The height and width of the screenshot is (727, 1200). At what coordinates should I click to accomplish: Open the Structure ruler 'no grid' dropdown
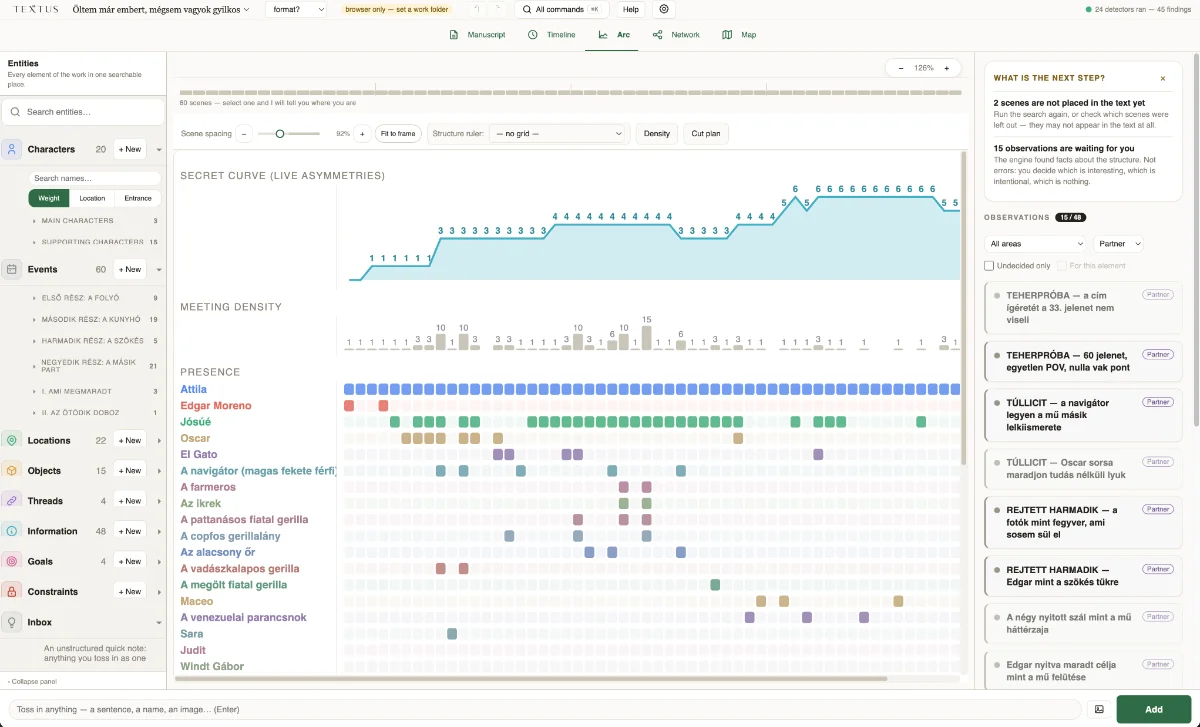coord(559,133)
